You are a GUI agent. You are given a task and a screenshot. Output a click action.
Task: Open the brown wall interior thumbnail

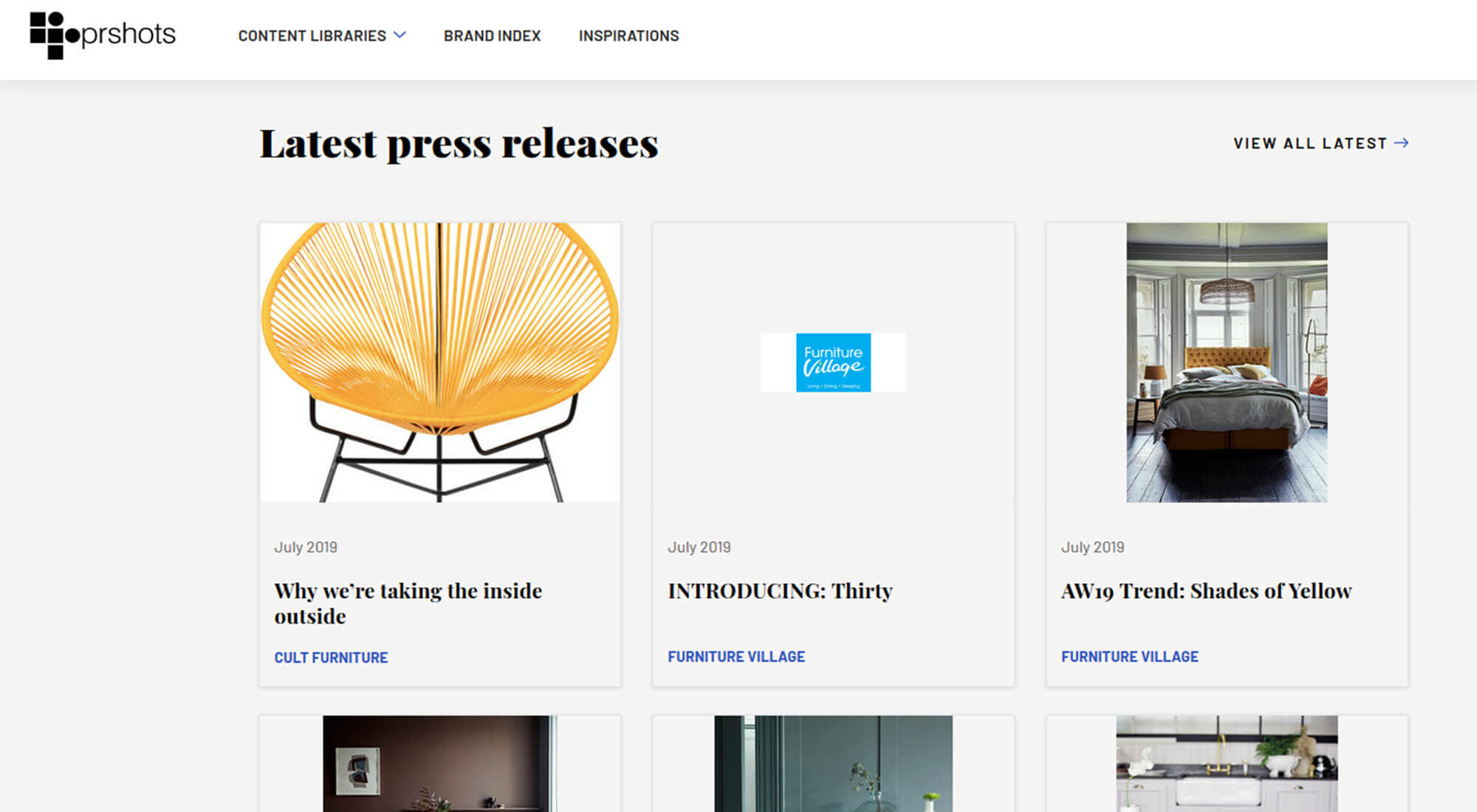pyautogui.click(x=440, y=763)
